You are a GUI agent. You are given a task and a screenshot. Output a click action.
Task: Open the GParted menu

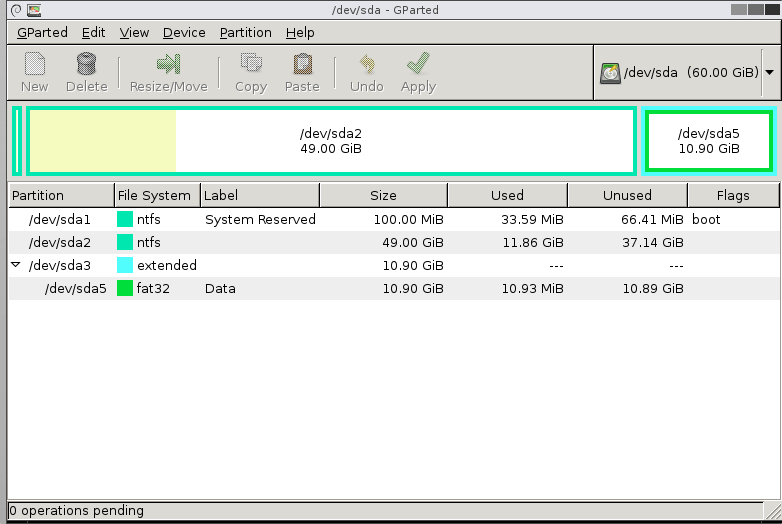(42, 32)
